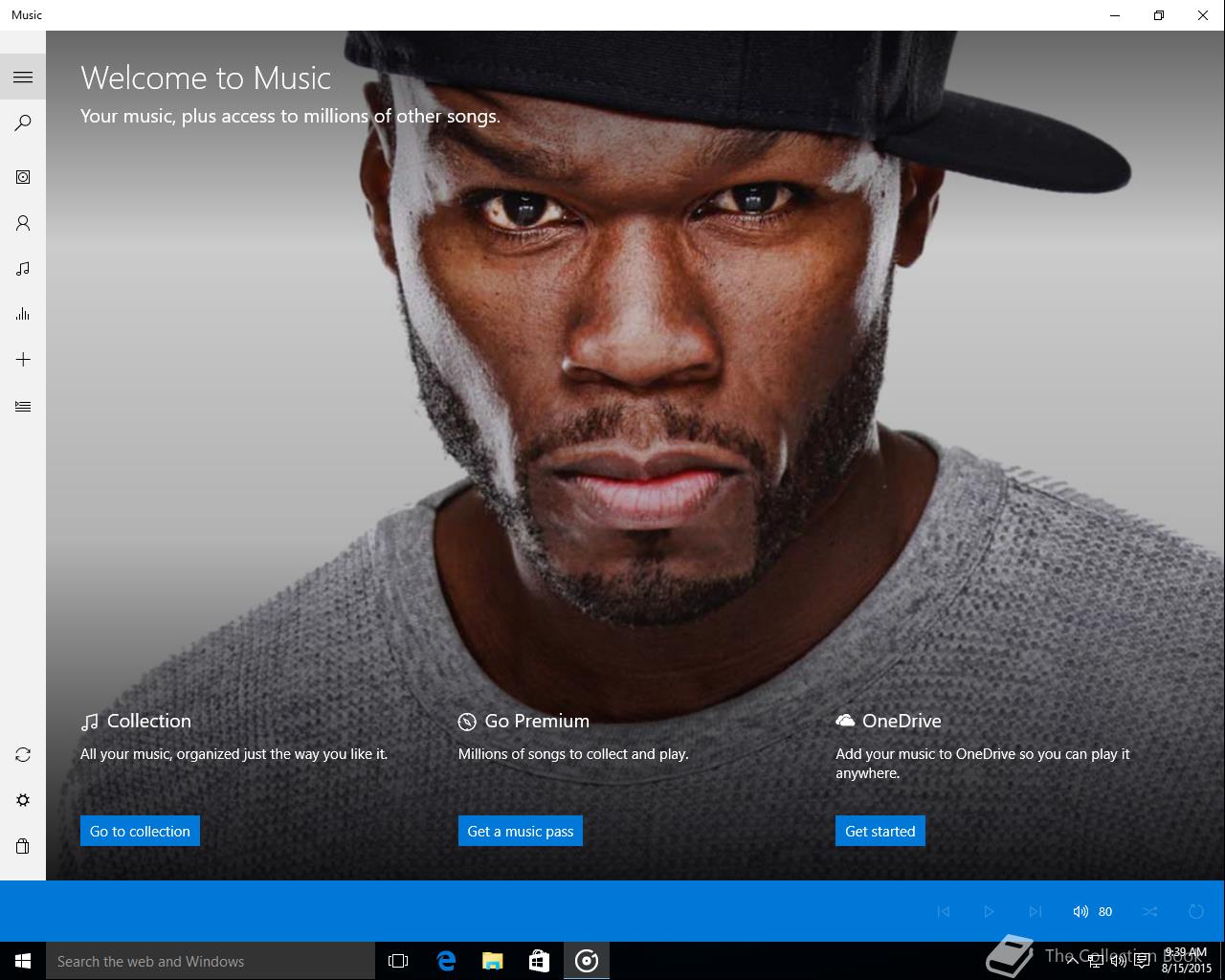Open Settings gear in sidebar
Screen dimensions: 1225x980
pos(23,800)
